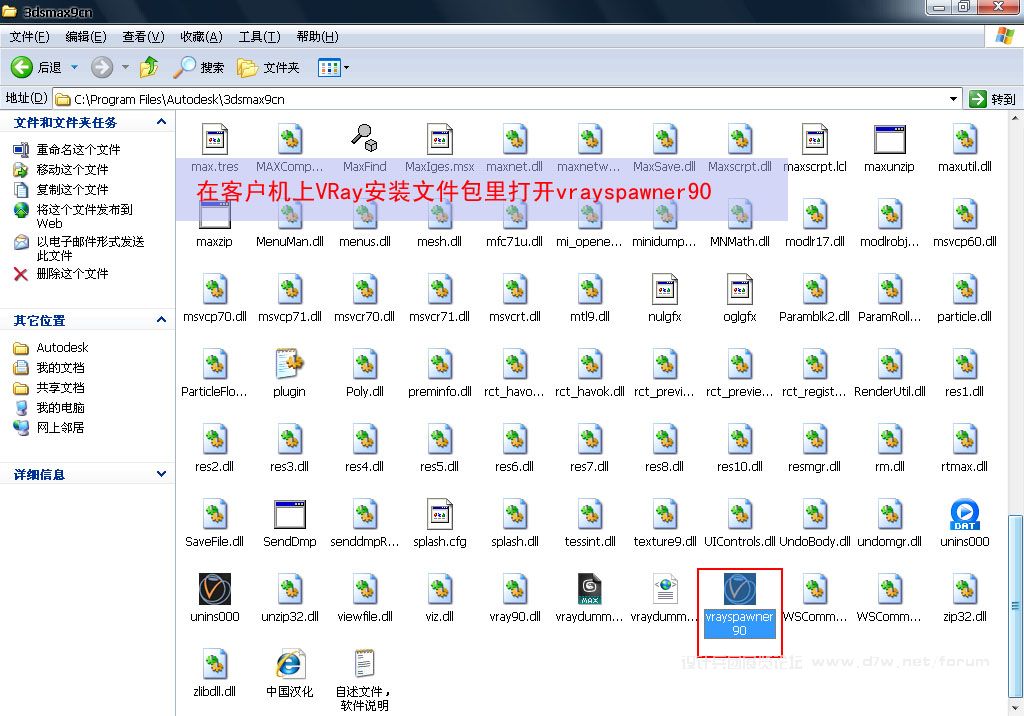The width and height of the screenshot is (1024, 716).
Task: Open the 收藏(A) menu
Action: pyautogui.click(x=201, y=37)
